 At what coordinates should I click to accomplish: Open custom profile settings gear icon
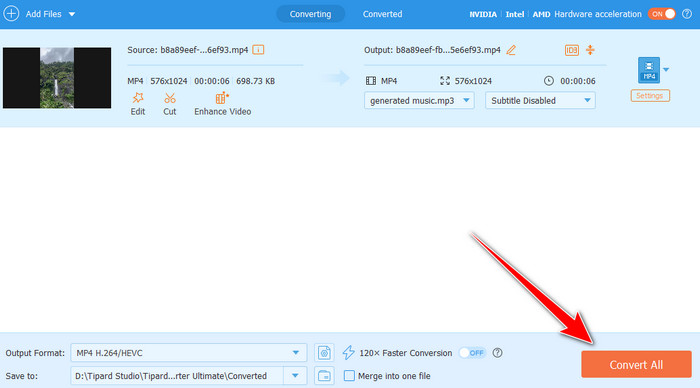click(x=324, y=353)
